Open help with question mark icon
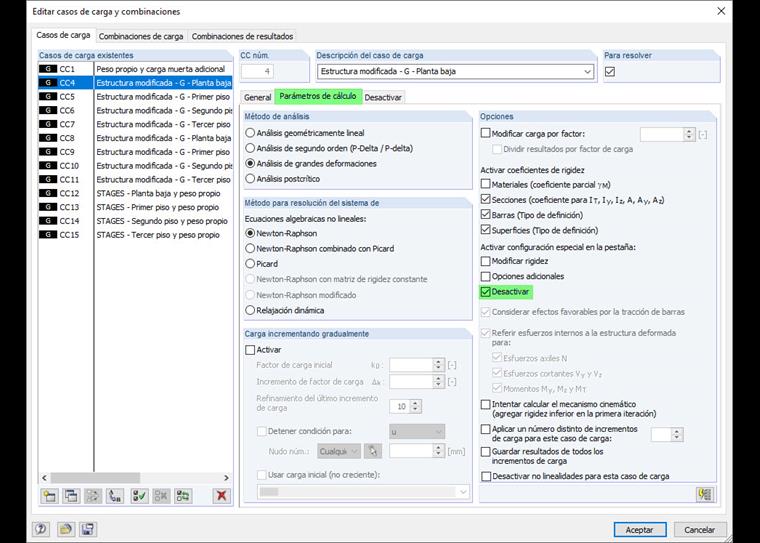Viewport: 760px width, 543px height. pyautogui.click(x=41, y=529)
